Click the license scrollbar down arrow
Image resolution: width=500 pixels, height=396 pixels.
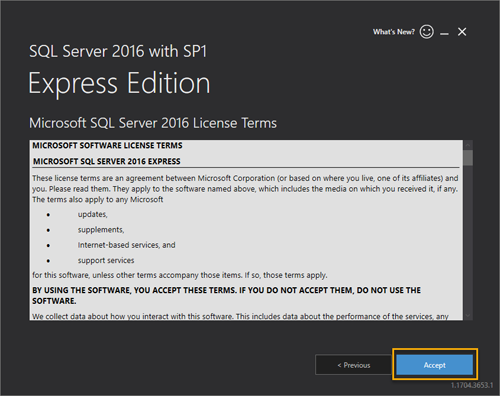(x=468, y=315)
